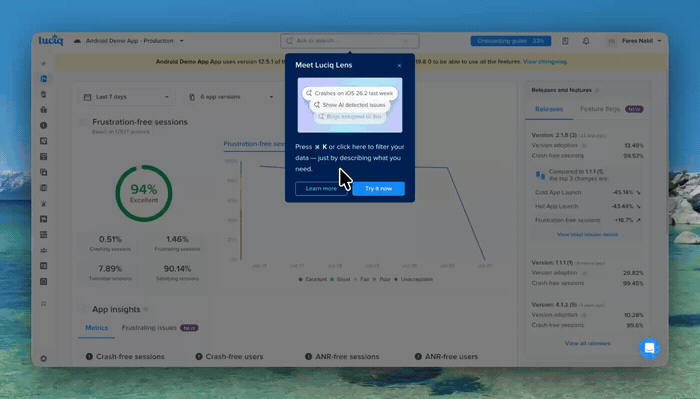Click the calendar icon in Last 7 days
This screenshot has width=700, height=399.
[x=88, y=97]
